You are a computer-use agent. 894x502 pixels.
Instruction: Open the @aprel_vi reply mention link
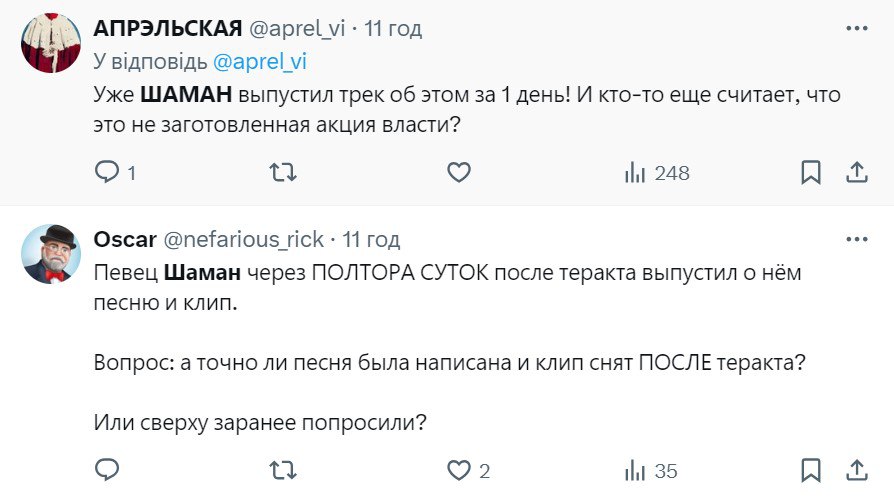(260, 61)
